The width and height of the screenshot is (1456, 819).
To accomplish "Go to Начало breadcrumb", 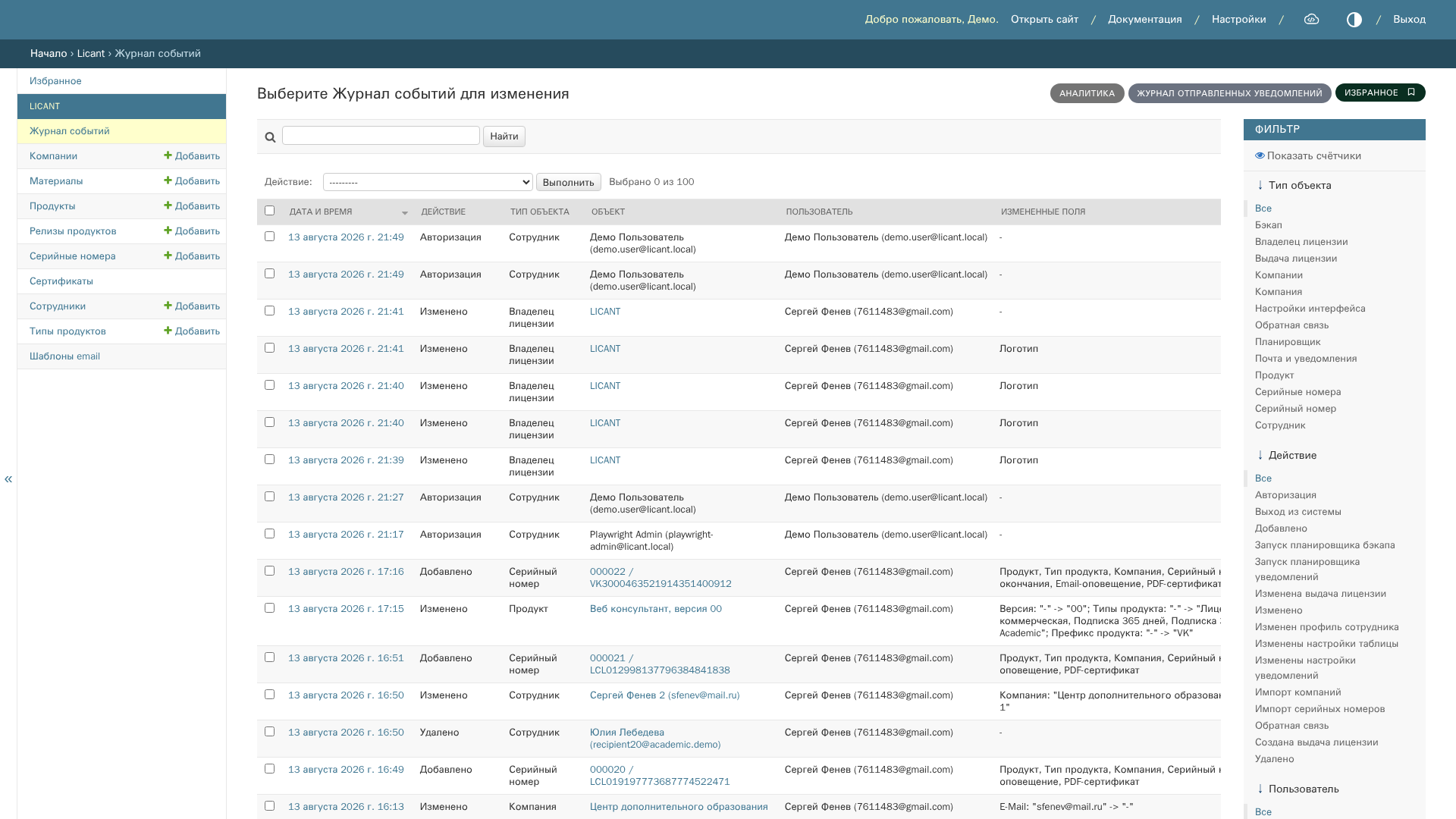I will click(49, 54).
